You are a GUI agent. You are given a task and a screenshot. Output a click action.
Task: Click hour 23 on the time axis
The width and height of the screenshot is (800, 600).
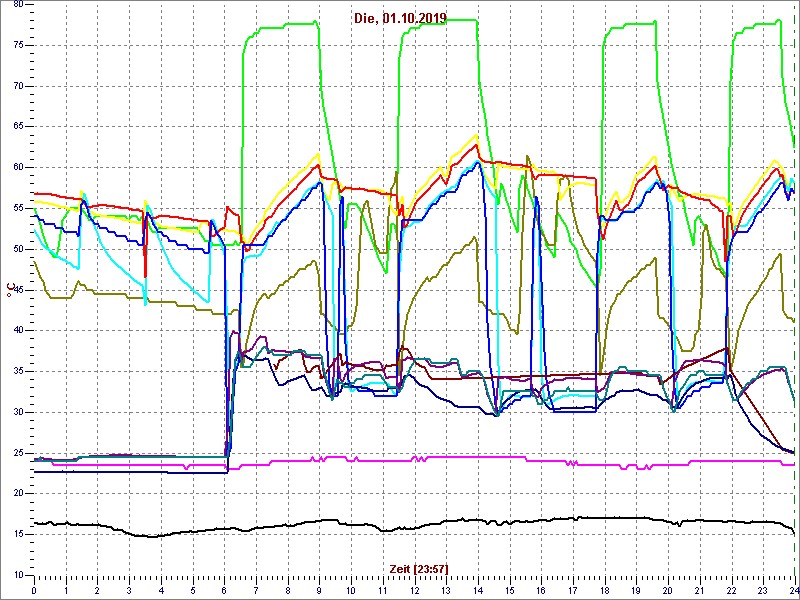click(x=762, y=590)
